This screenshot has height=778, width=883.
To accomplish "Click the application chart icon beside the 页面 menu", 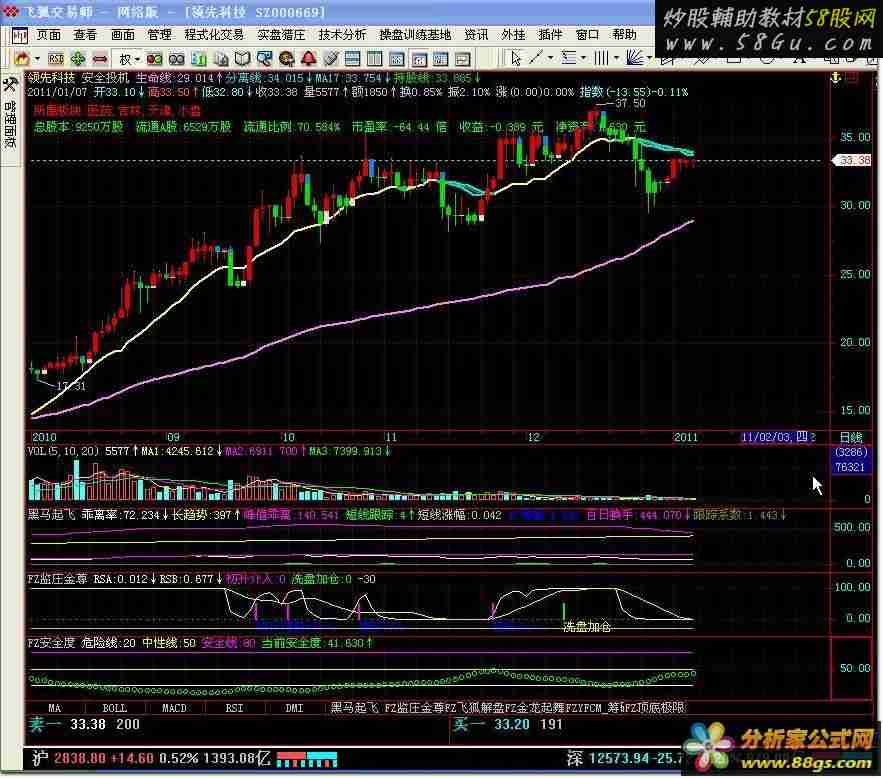I will [x=20, y=35].
